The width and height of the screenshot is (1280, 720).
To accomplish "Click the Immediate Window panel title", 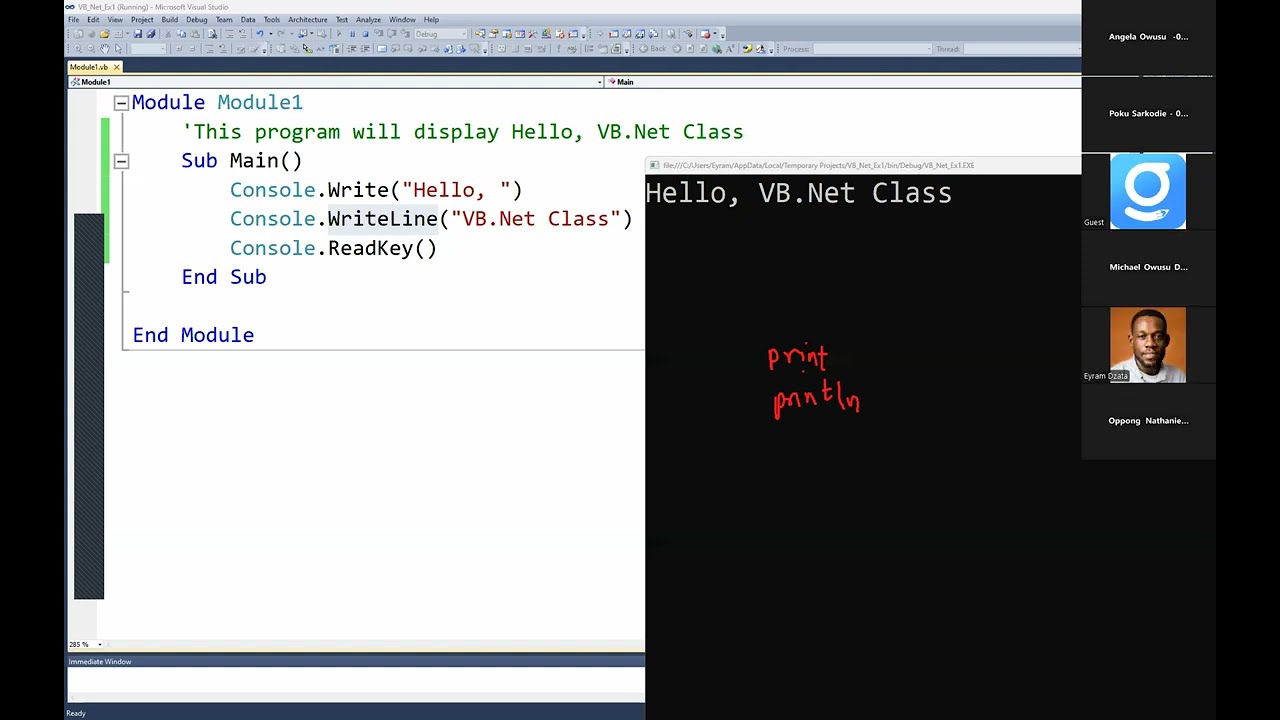I will [x=100, y=662].
